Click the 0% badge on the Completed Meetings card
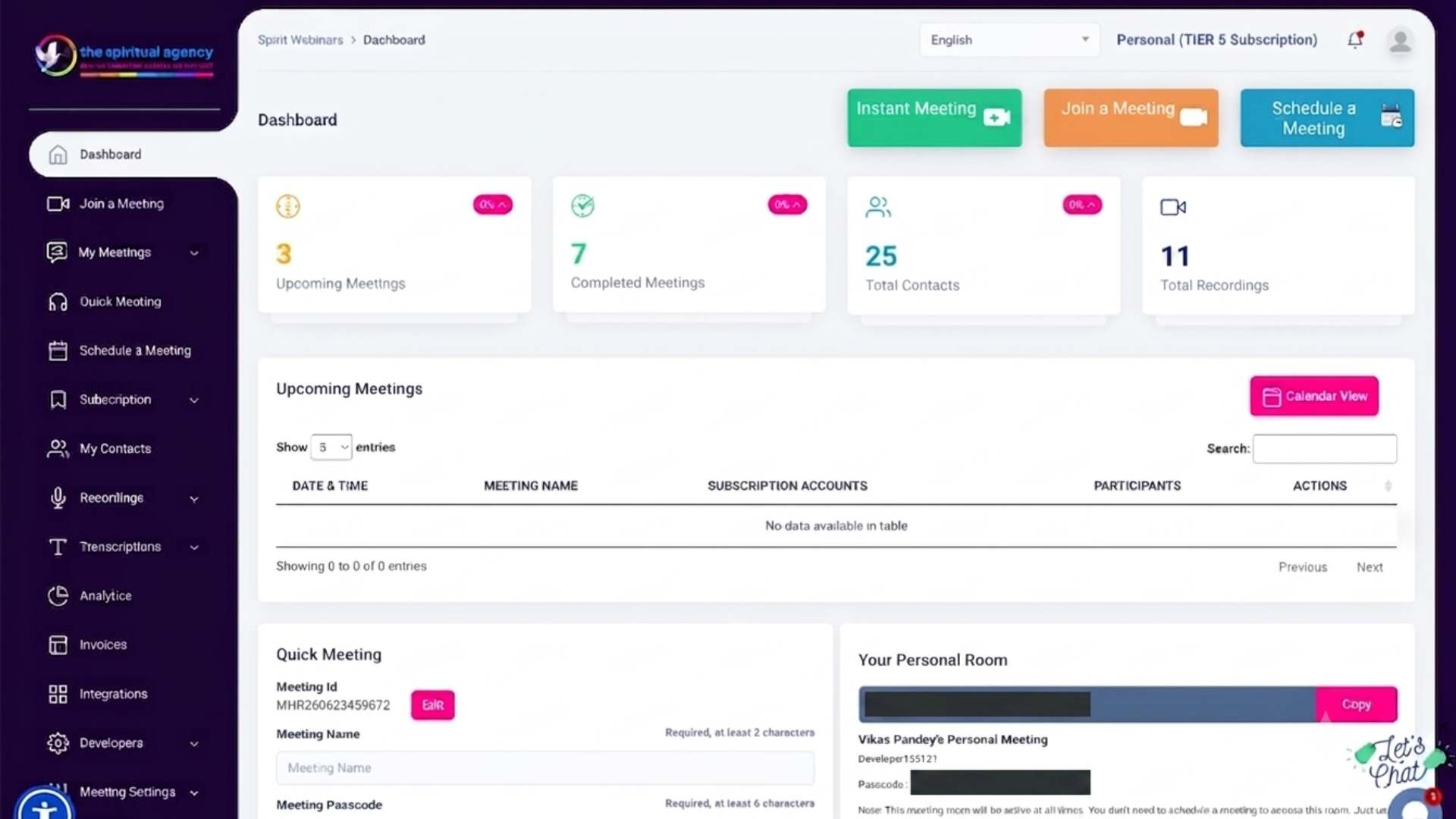The height and width of the screenshot is (819, 1456). point(787,205)
